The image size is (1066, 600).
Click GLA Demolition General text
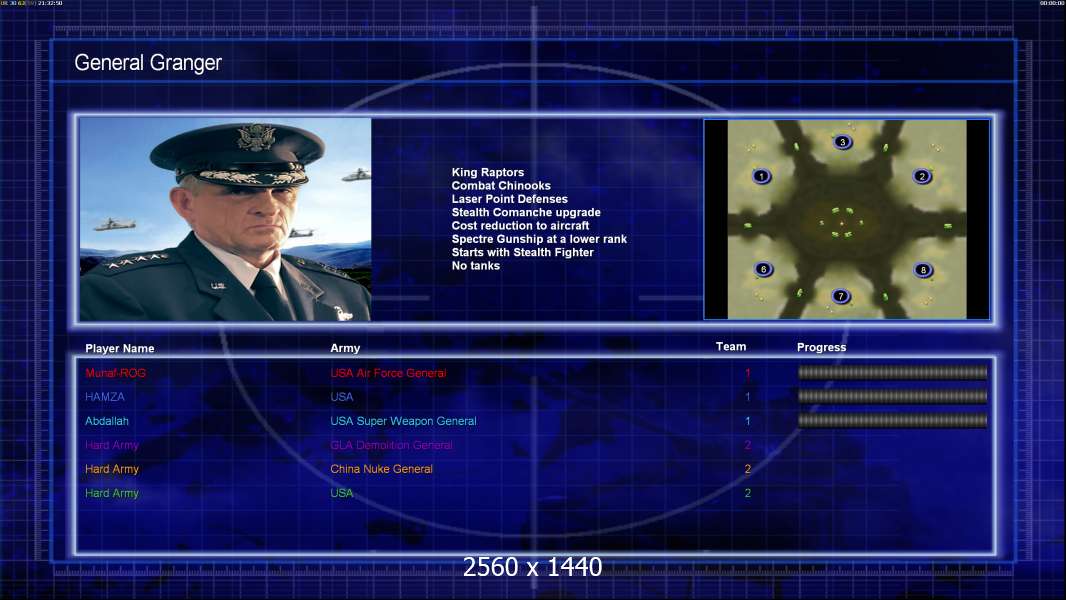[392, 445]
